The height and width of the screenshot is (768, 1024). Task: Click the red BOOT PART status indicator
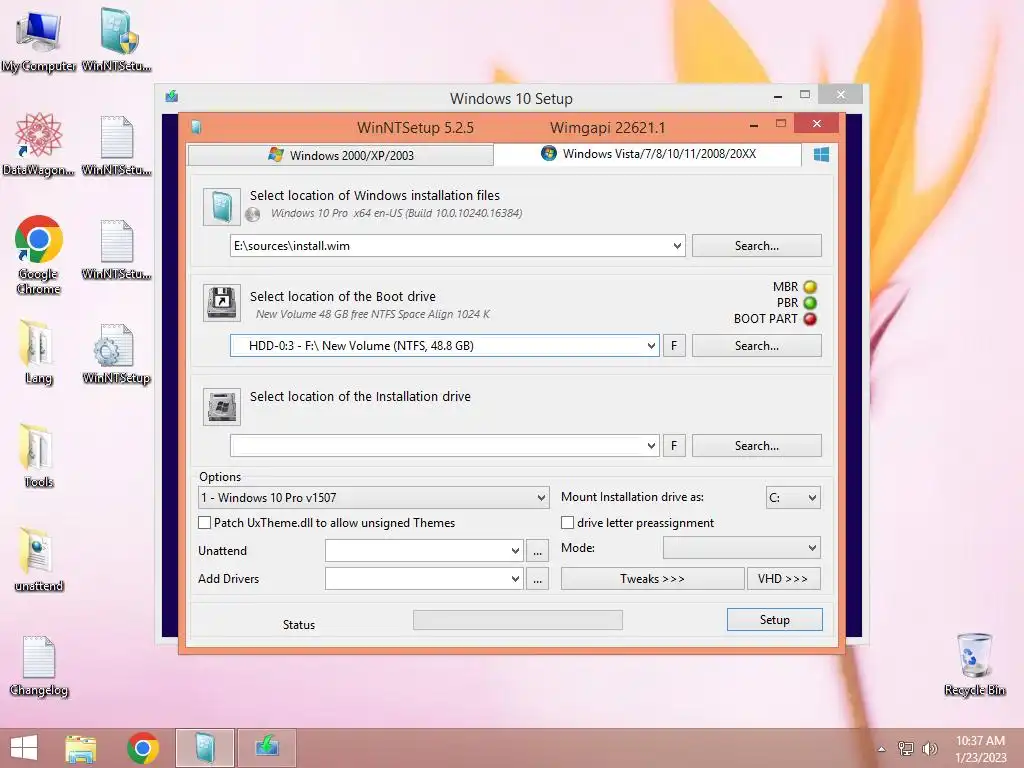click(x=810, y=319)
